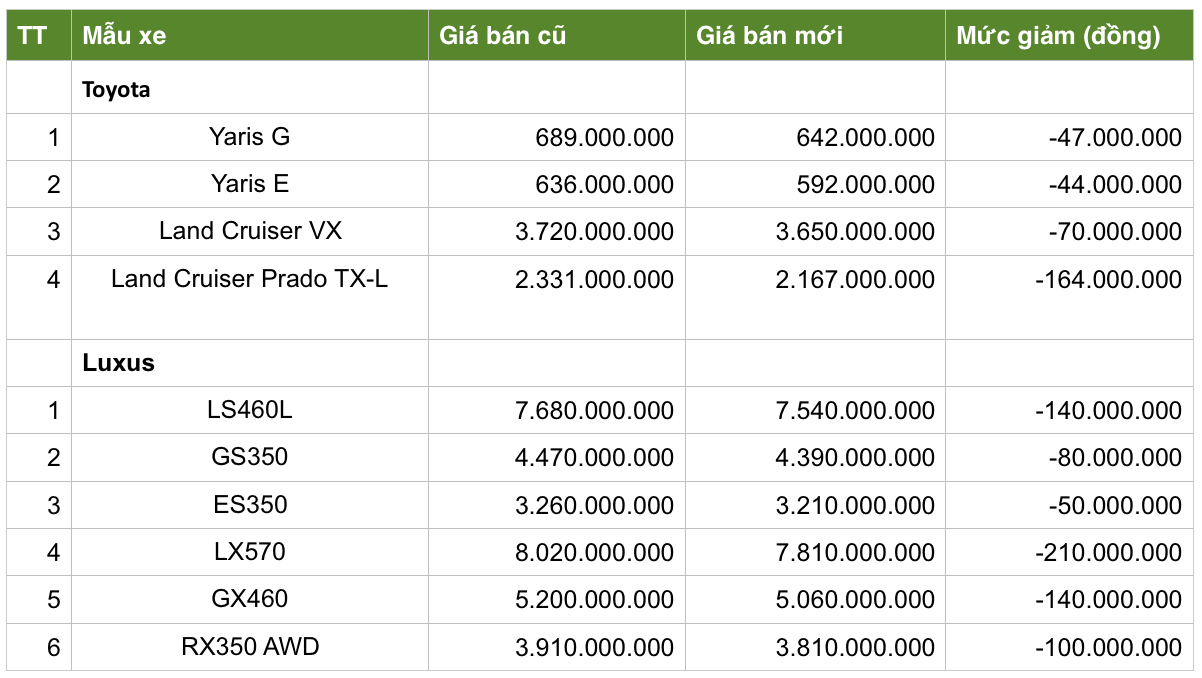
Task: Select the Toyota group heading cell
Action: (x=116, y=89)
